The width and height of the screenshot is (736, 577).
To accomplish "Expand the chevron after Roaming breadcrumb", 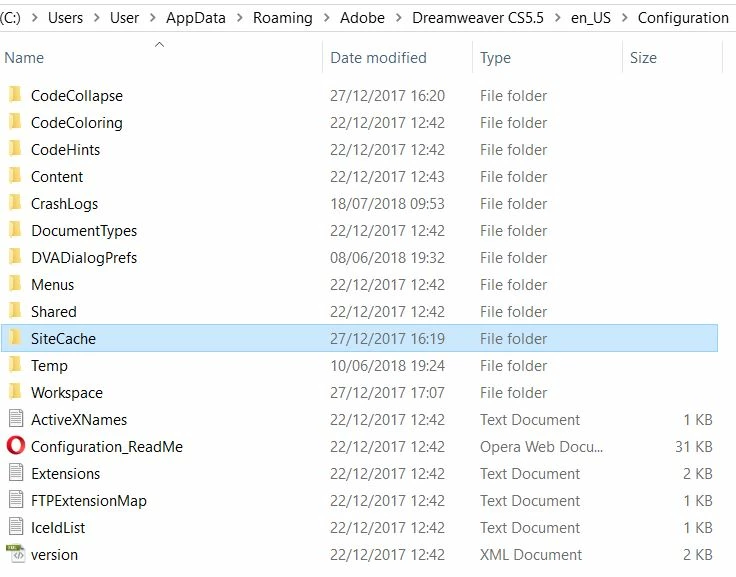I will (x=326, y=18).
